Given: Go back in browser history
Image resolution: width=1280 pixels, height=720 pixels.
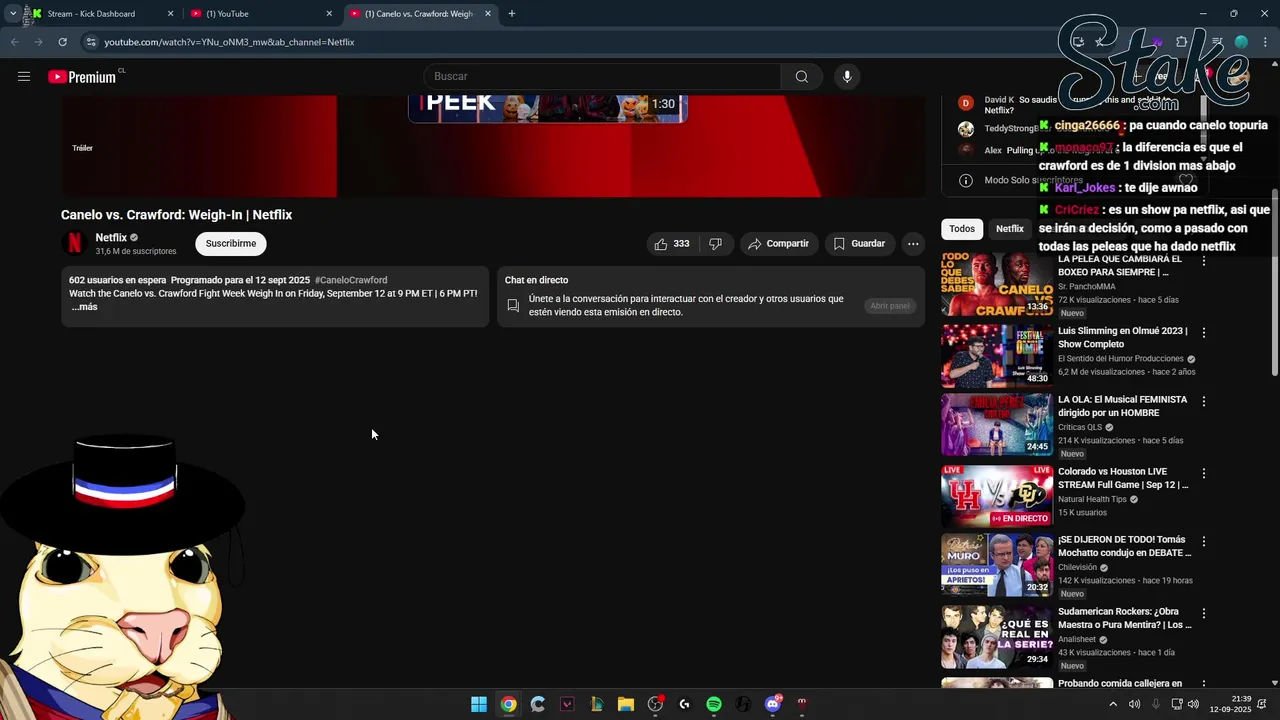Looking at the screenshot, I should pos(15,42).
